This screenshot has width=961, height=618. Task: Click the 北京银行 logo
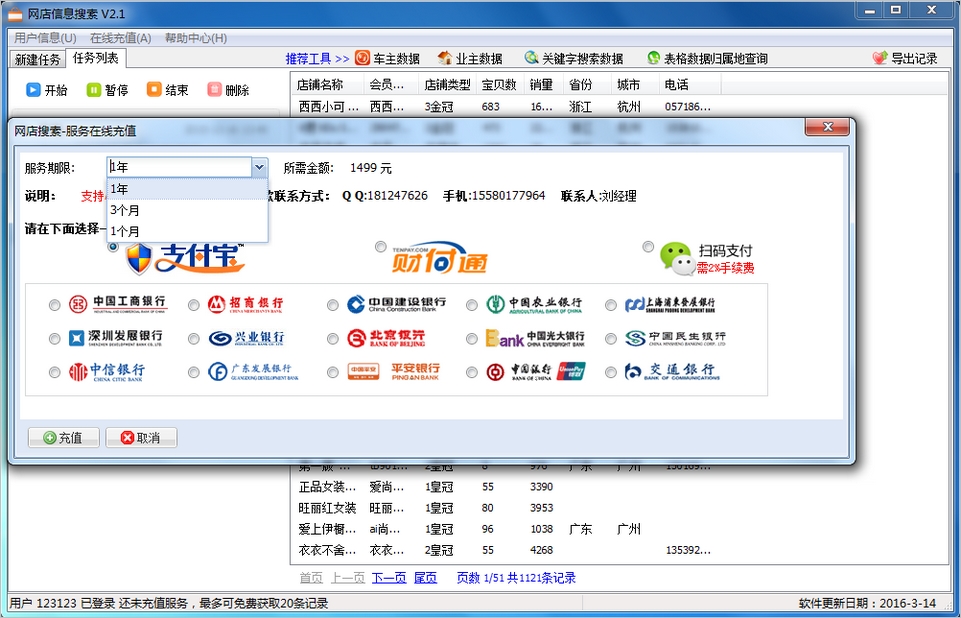coord(386,338)
